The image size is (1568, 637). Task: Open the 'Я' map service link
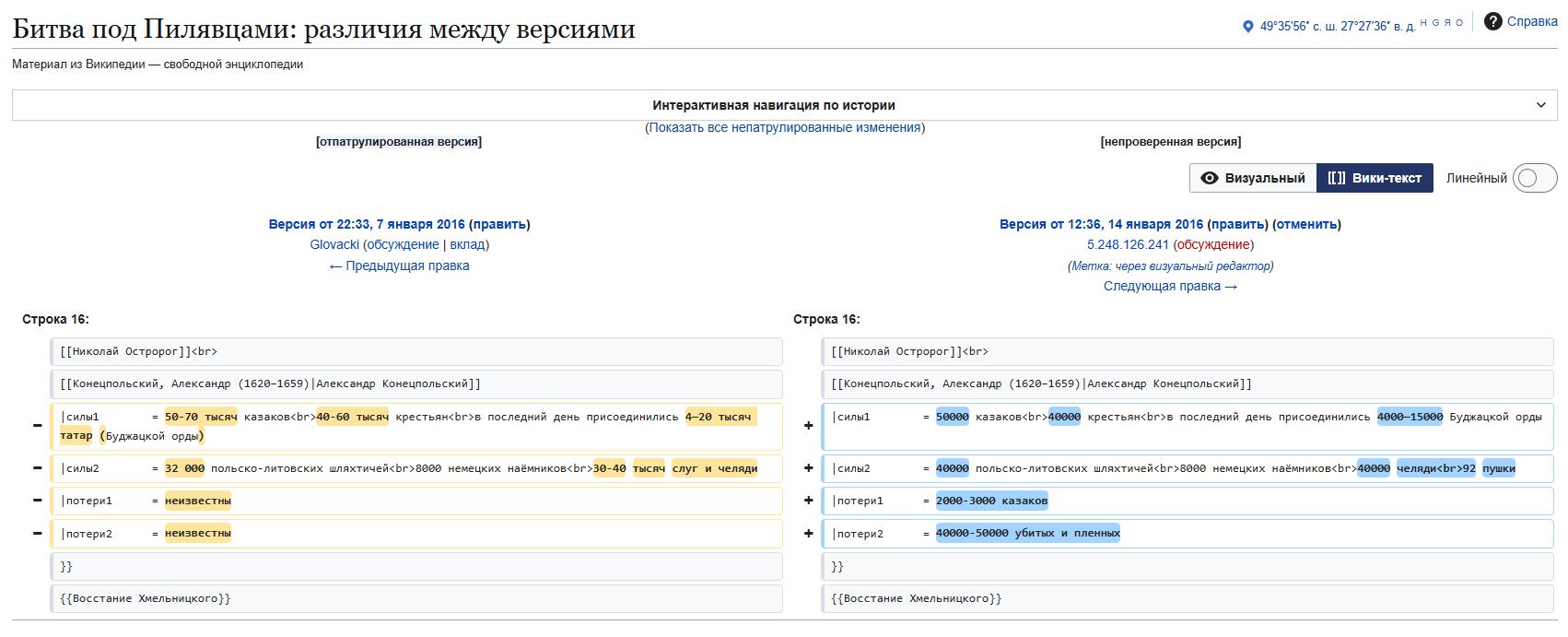1447,22
